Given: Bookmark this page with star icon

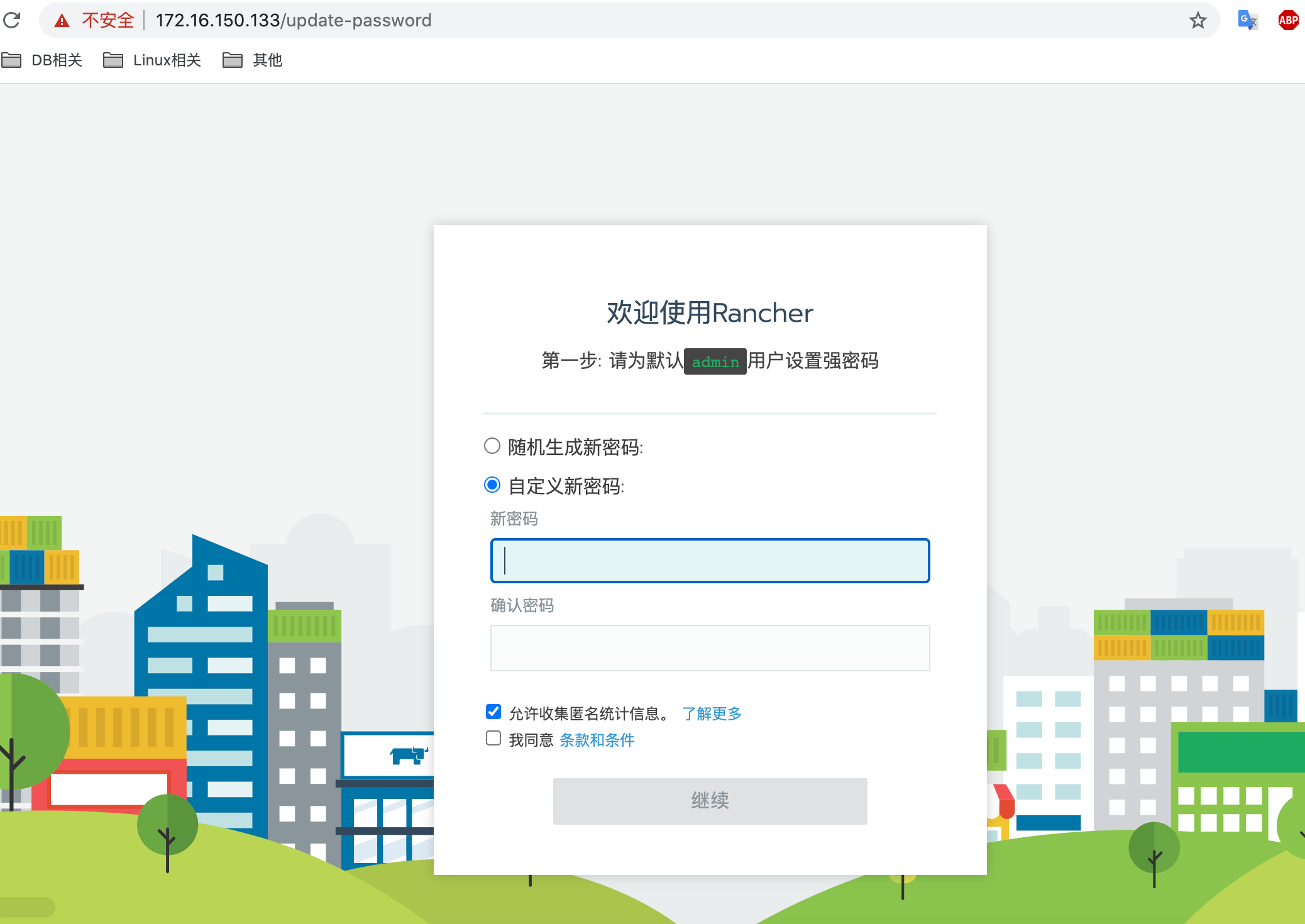Looking at the screenshot, I should [x=1198, y=21].
